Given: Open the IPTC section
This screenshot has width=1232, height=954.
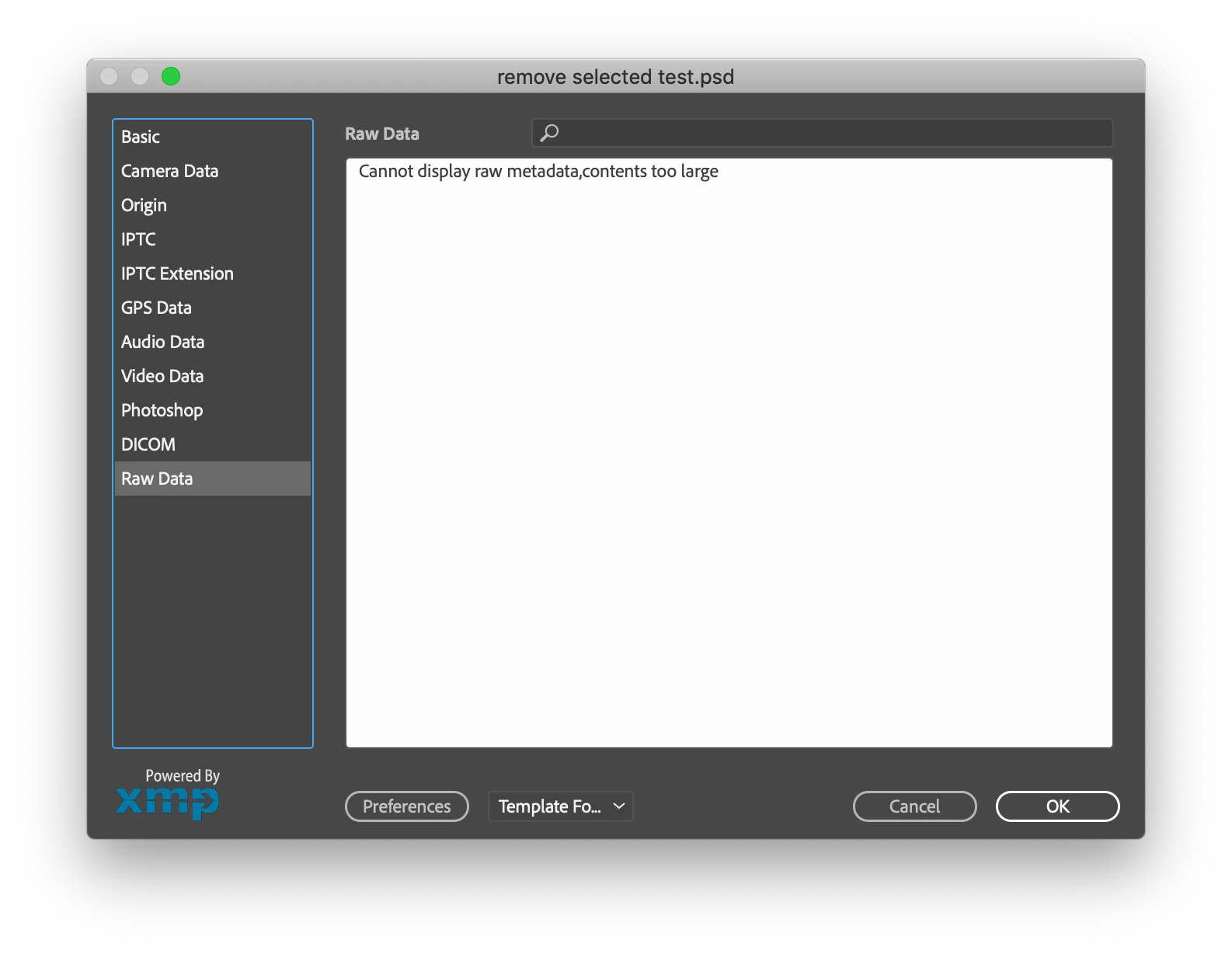Looking at the screenshot, I should 212,239.
